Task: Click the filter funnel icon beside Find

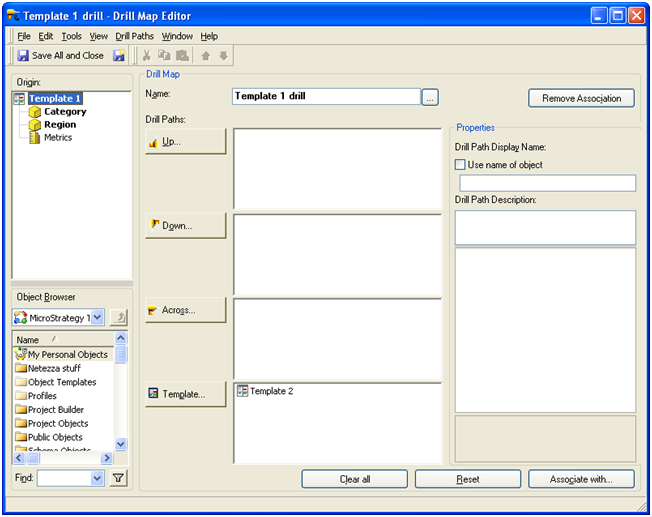Action: 118,479
